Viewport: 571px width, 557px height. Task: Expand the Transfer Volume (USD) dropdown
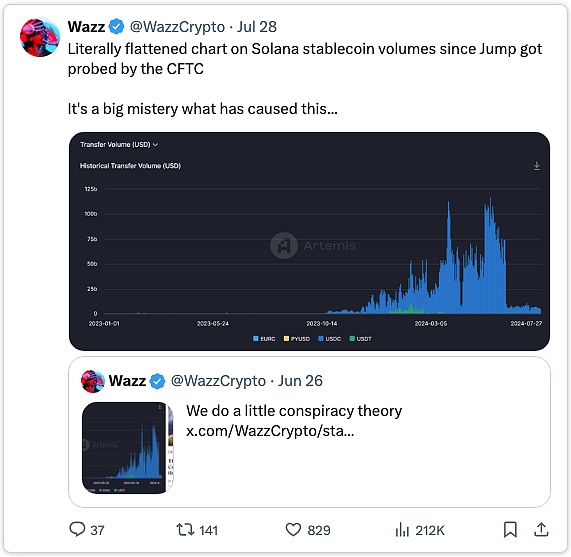[119, 145]
